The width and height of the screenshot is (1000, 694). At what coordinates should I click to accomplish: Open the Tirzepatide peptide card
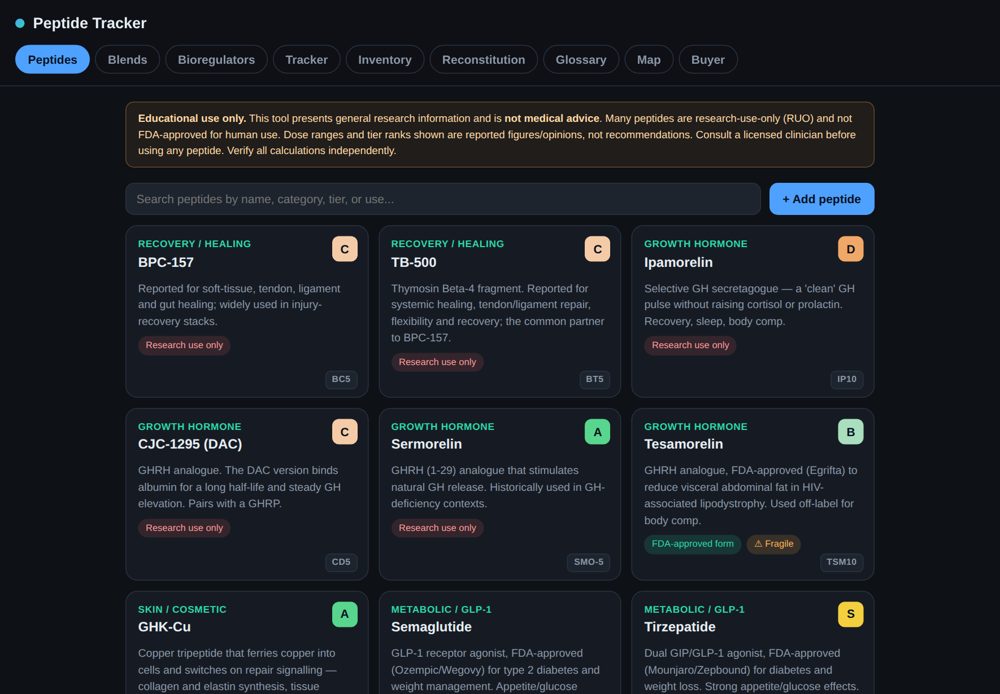pos(753,643)
